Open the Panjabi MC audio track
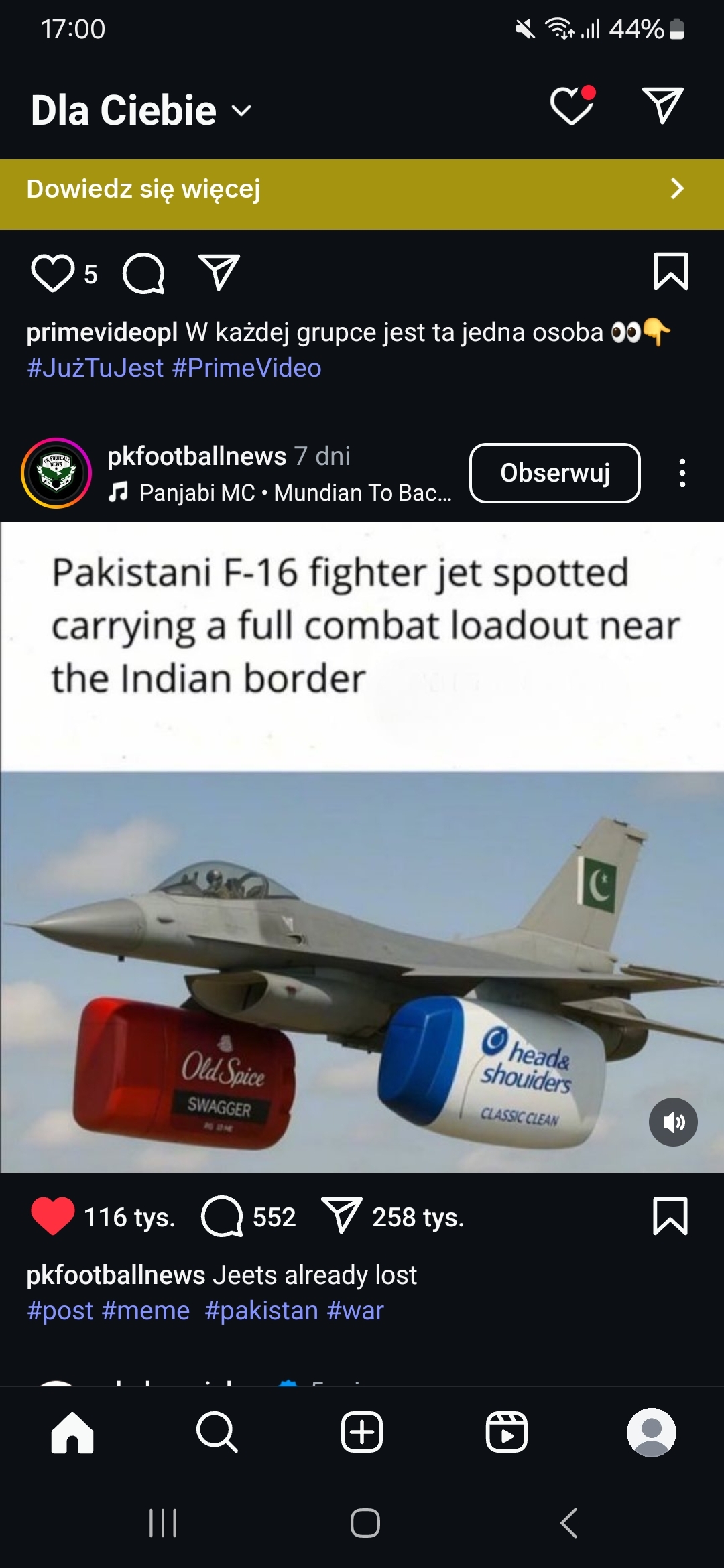Viewport: 724px width, 1568px height. (x=280, y=493)
